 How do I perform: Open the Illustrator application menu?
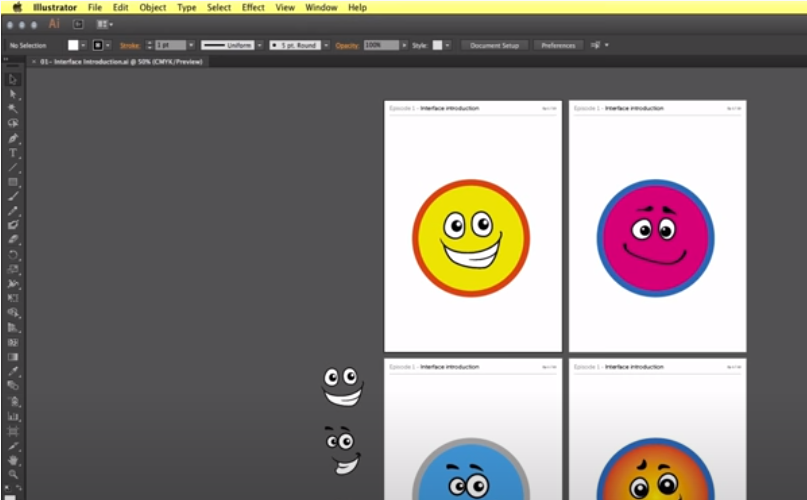coord(55,7)
